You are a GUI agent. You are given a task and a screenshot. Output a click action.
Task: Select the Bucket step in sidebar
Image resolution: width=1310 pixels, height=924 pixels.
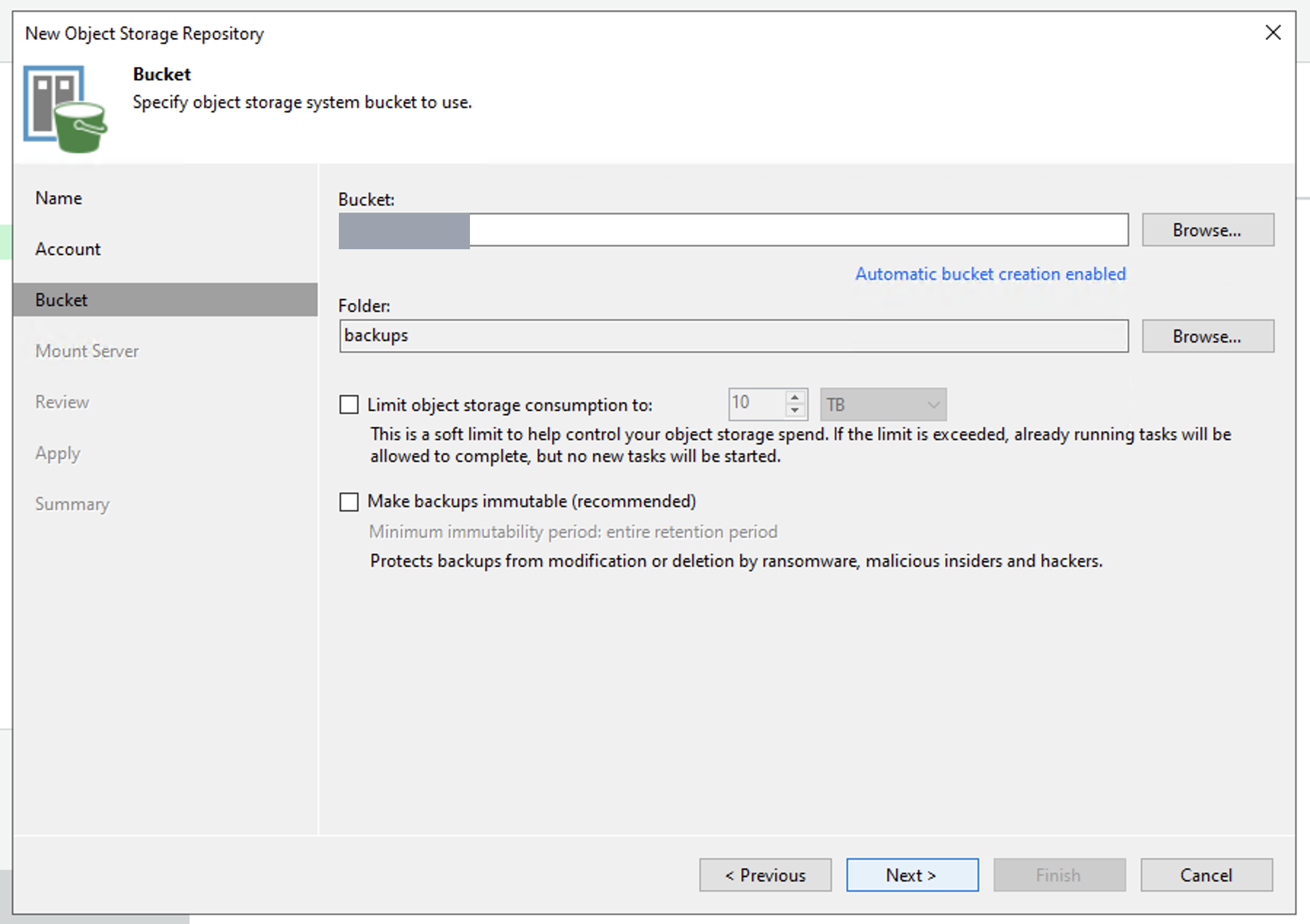click(x=165, y=299)
